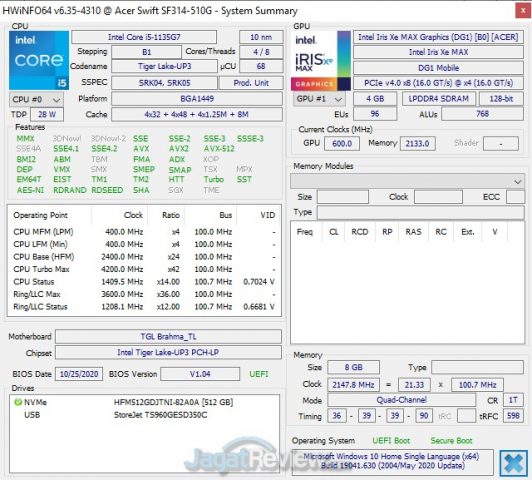The height and width of the screenshot is (480, 532).
Task: Click the cache value 4x32 + 4x48 field
Action: click(197, 114)
